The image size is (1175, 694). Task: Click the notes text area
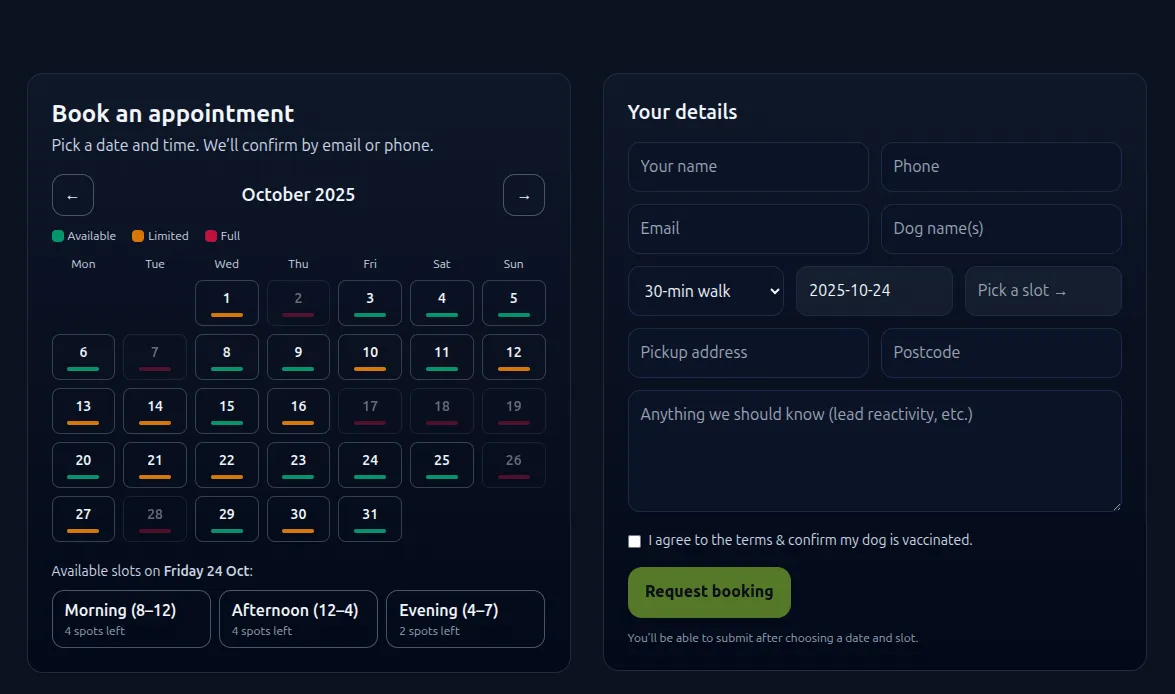tap(874, 451)
